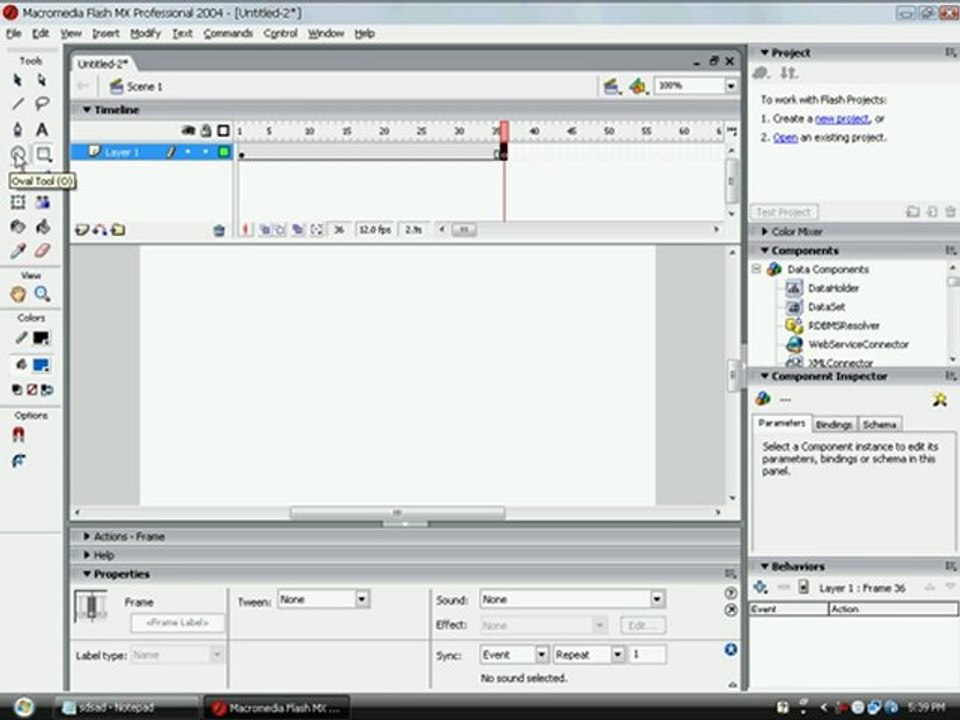Open the Modify menu

click(x=145, y=33)
